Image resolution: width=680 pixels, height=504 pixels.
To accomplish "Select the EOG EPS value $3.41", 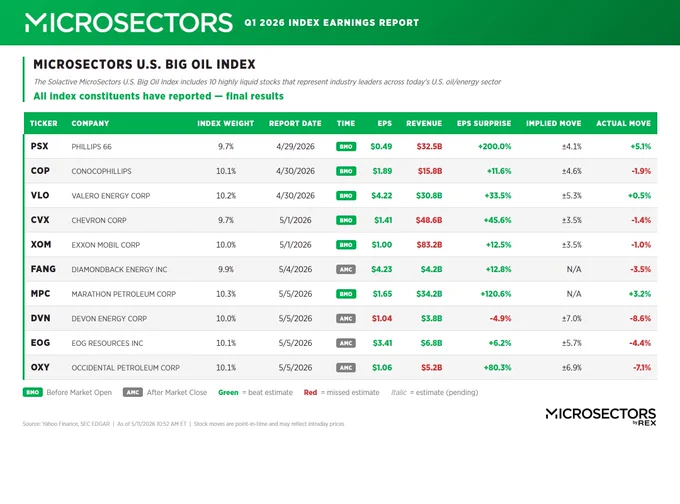I will coord(382,343).
